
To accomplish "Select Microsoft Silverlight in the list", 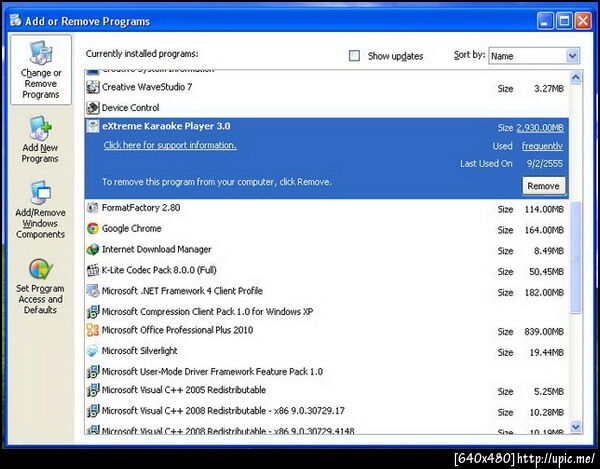I will [327, 351].
